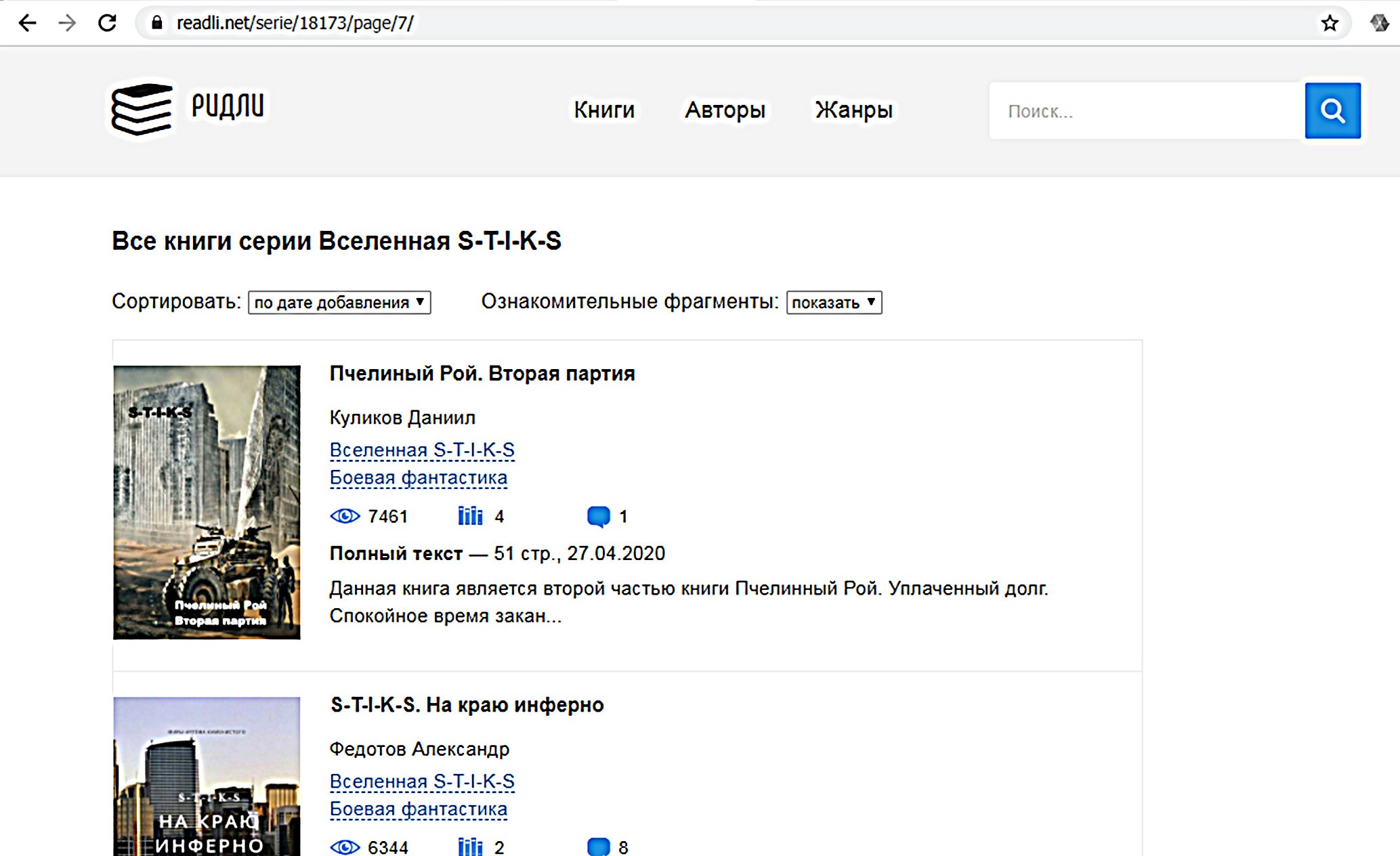This screenshot has width=1400, height=856.
Task: Select the bookshelf icon beside the count 2
Action: pos(470,847)
